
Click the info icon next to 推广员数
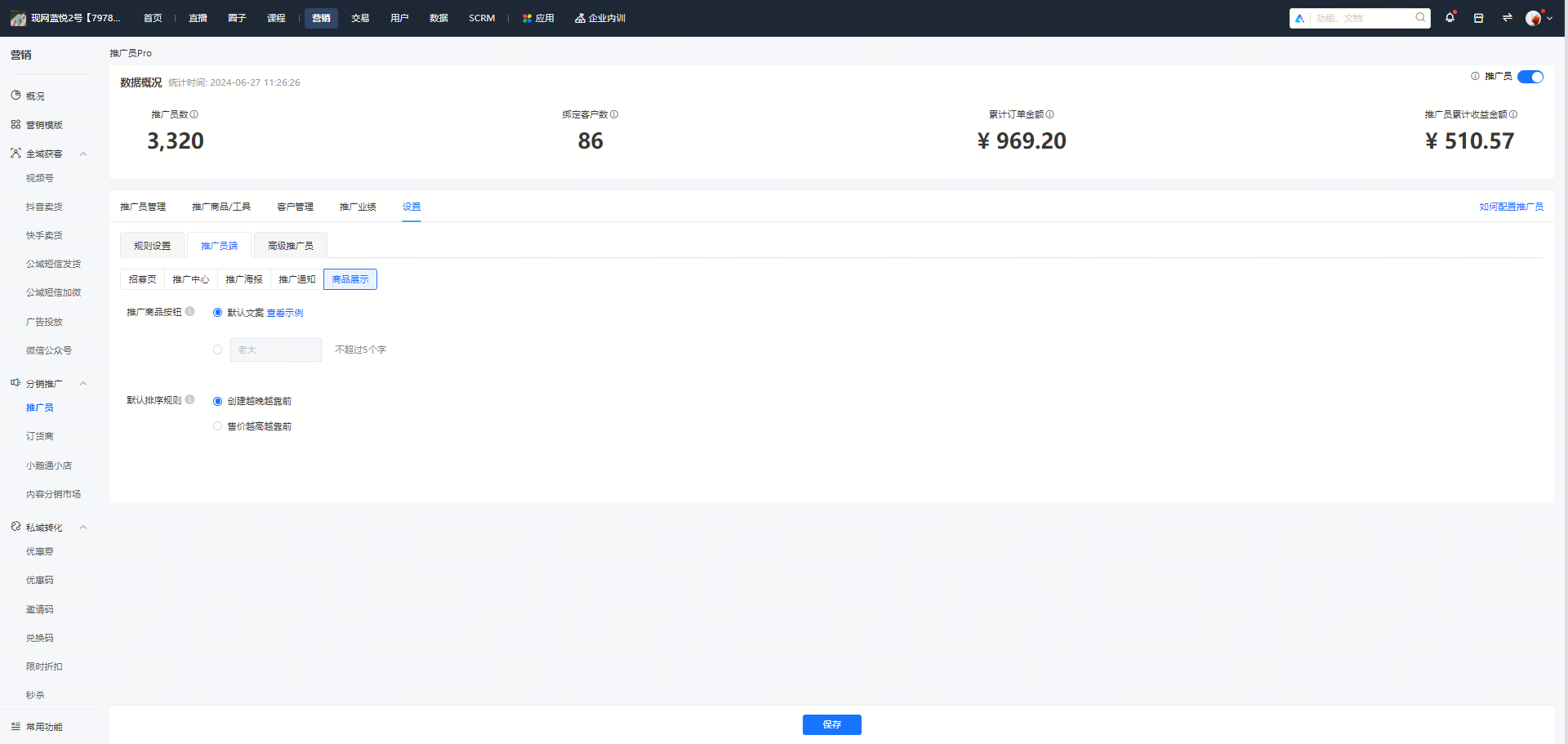194,114
